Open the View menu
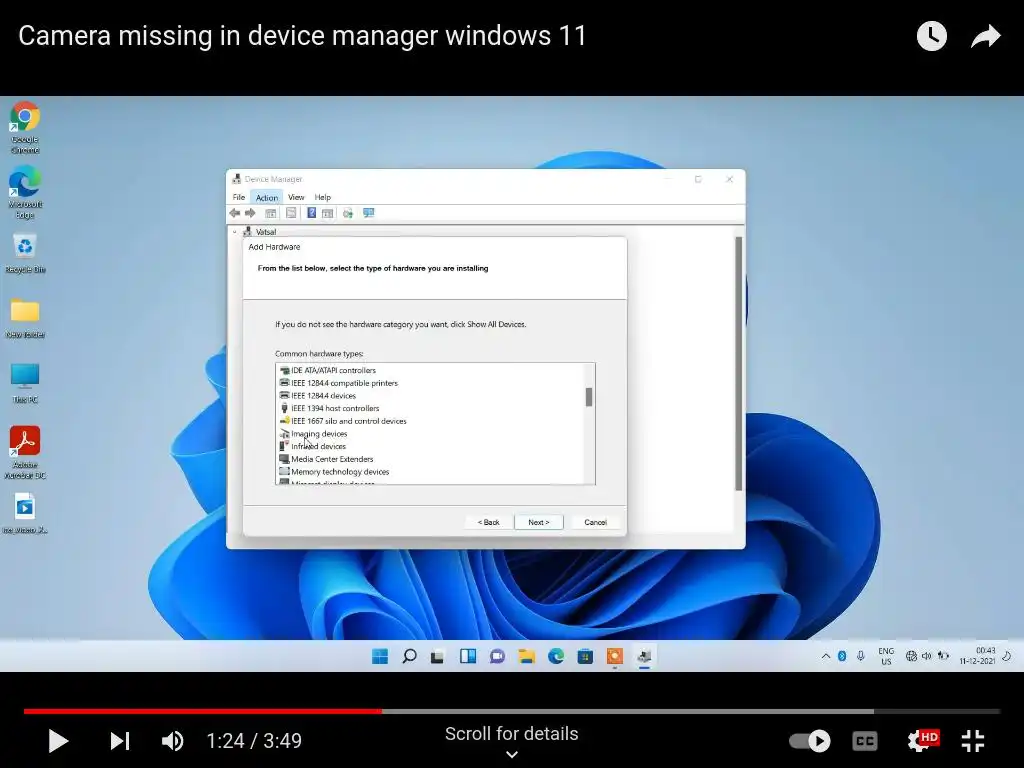Screen dimensions: 1024x768 pos(296,197)
